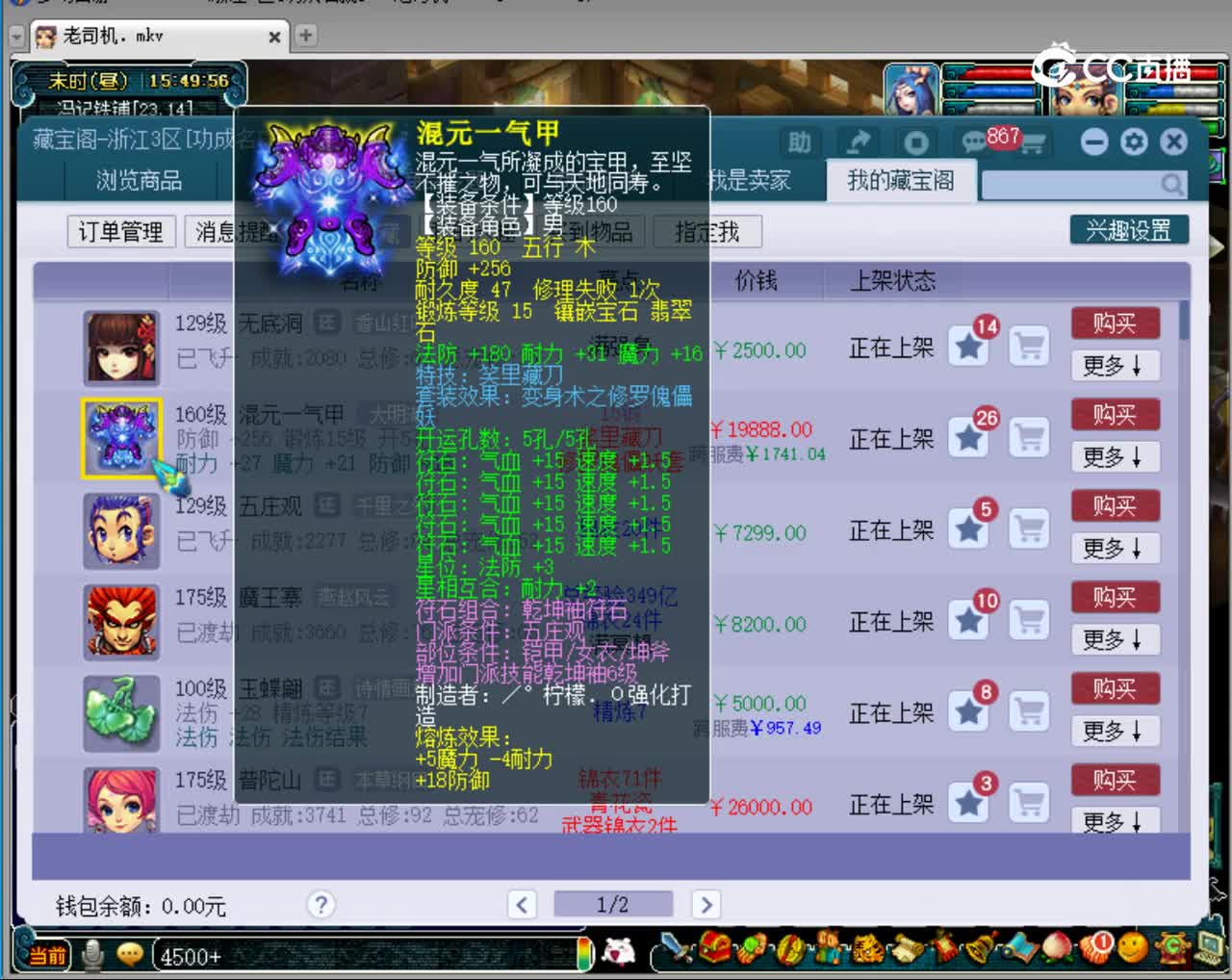Click the magnifier search icon
This screenshot has height=980, width=1232.
[x=1171, y=183]
